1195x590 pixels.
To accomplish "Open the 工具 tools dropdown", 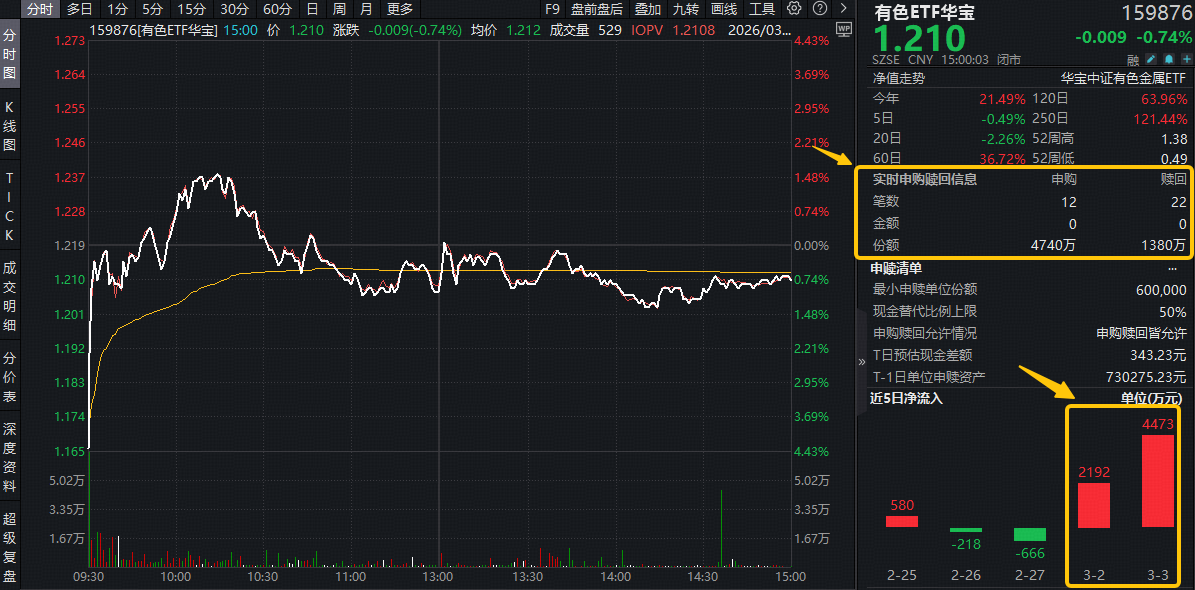I will pyautogui.click(x=762, y=9).
